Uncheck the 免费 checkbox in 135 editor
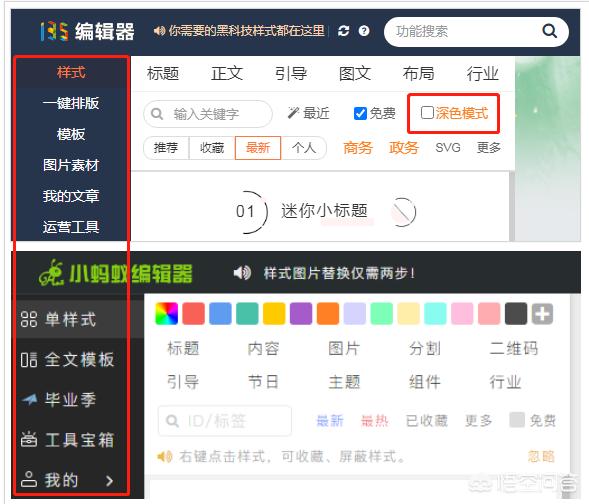Image resolution: width=589 pixels, height=504 pixels. tap(360, 113)
